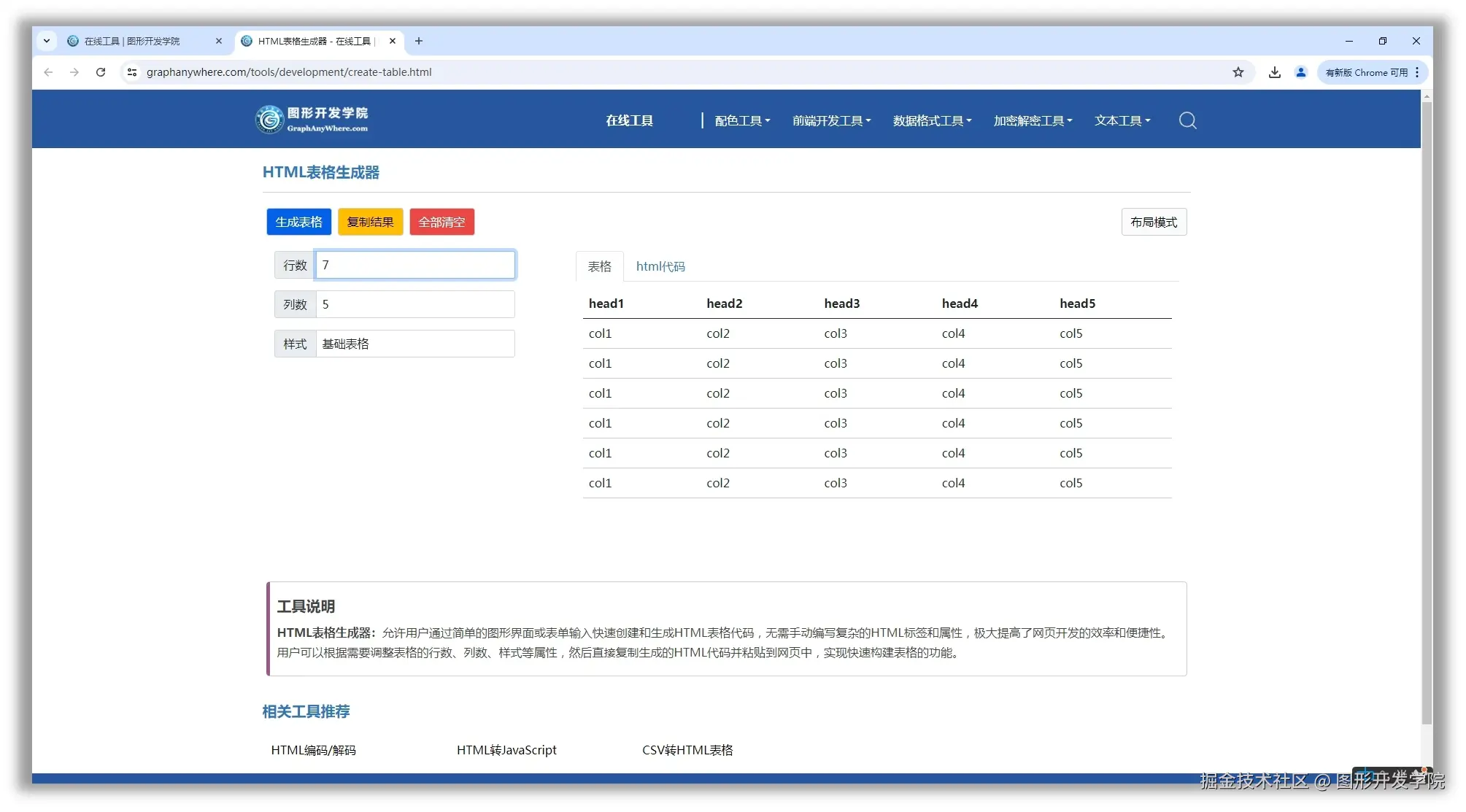Expand the 前端开发工具 dropdown menu
The image size is (1466, 812).
tap(831, 121)
